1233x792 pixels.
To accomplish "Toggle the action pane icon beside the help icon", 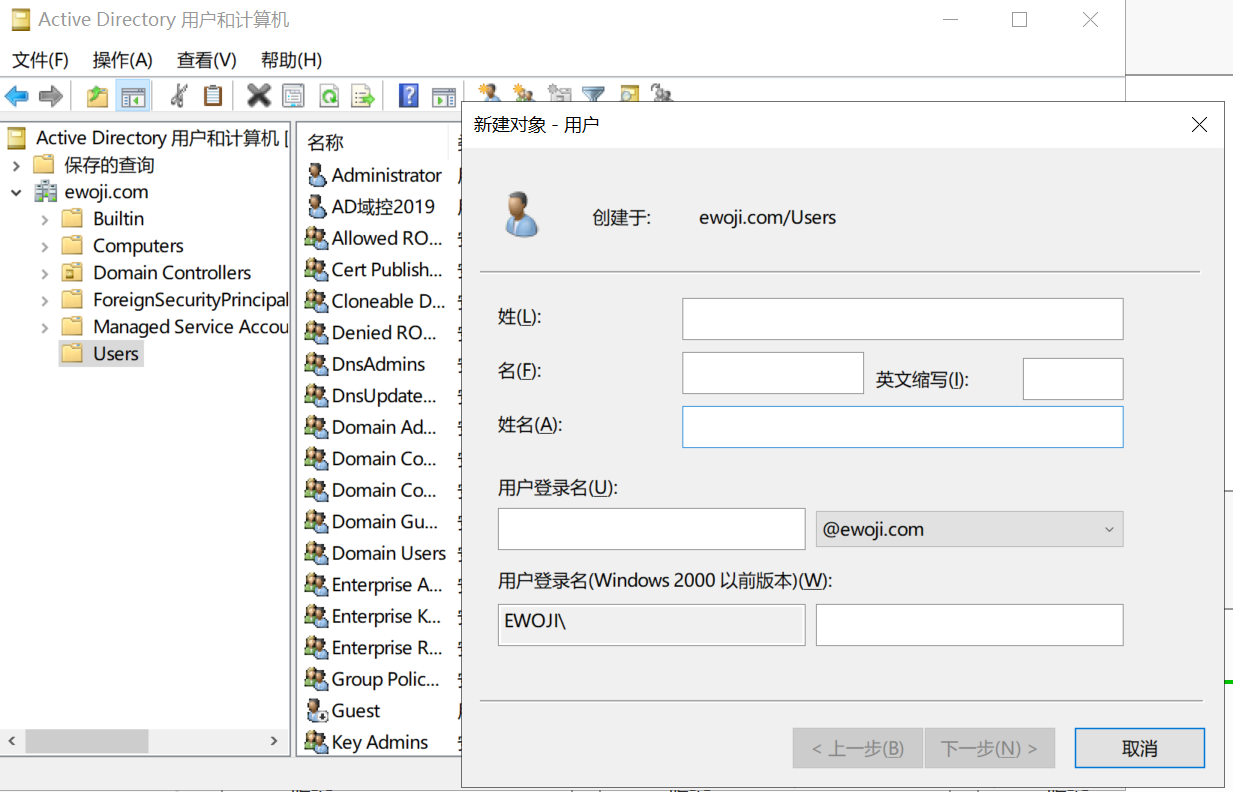I will tap(443, 96).
